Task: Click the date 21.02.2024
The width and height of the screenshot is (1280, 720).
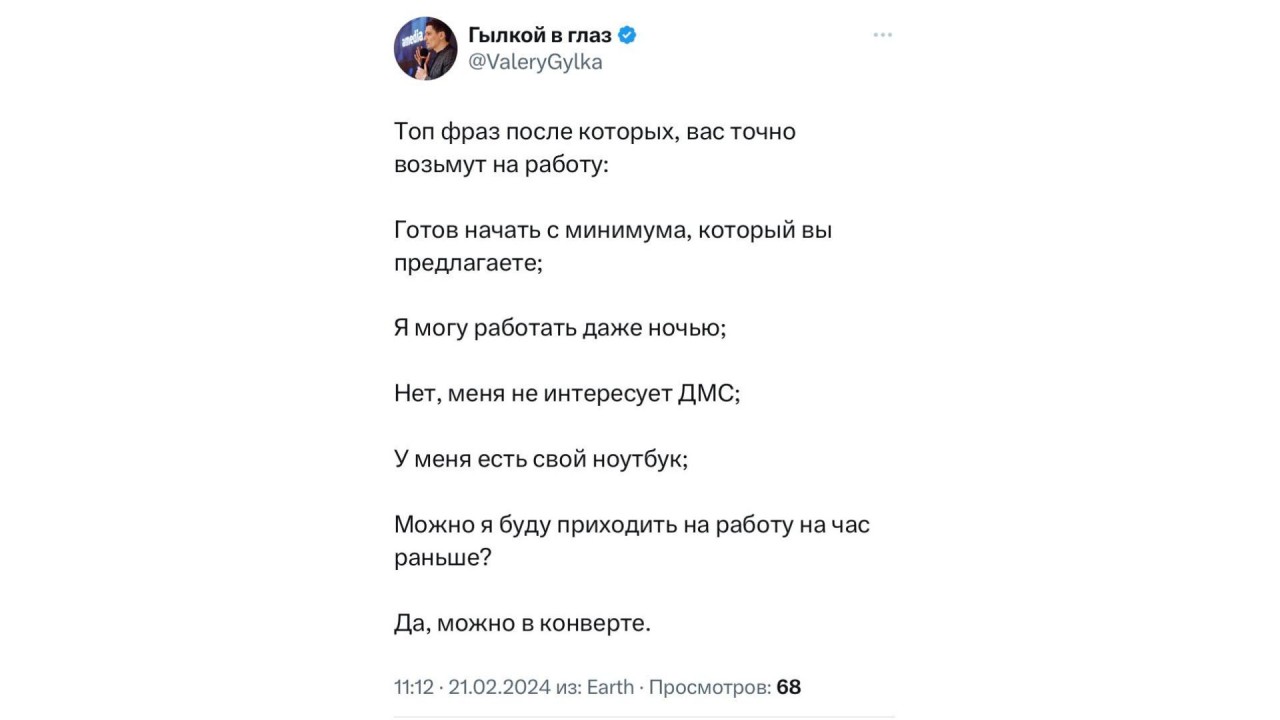Action: pyautogui.click(x=500, y=687)
